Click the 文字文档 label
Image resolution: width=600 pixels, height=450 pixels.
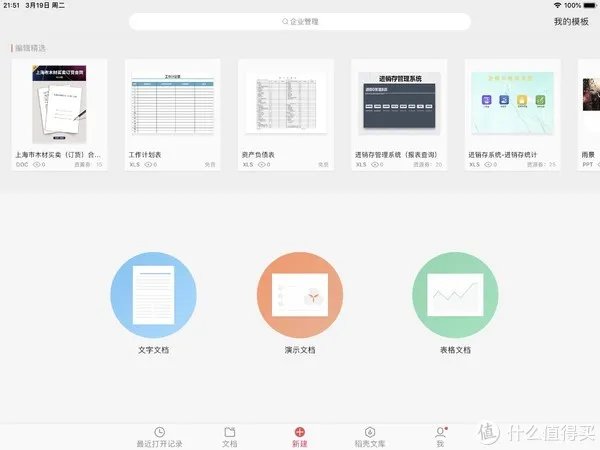coord(153,350)
